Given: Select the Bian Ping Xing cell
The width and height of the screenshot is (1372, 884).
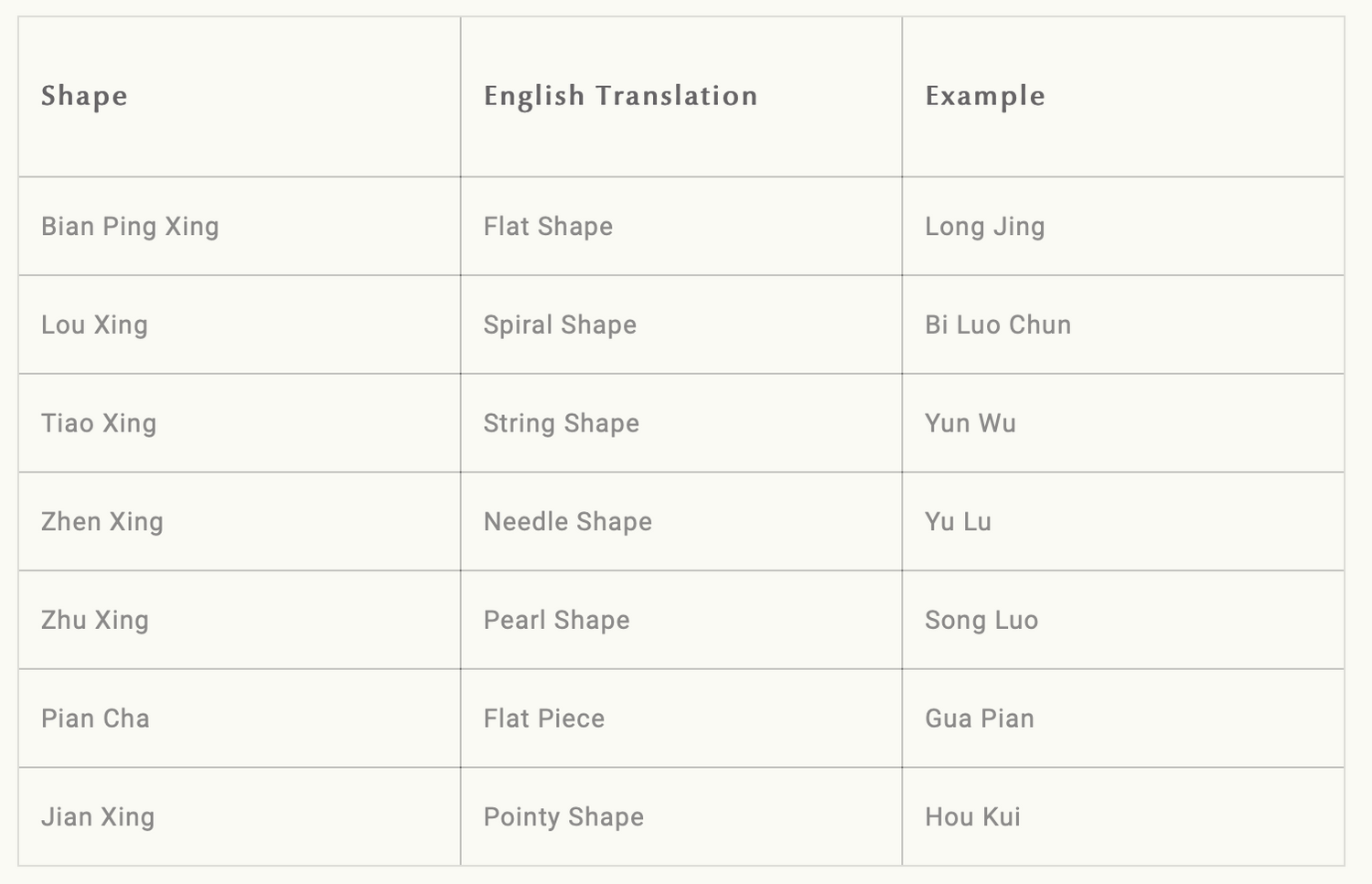Looking at the screenshot, I should click(x=240, y=226).
